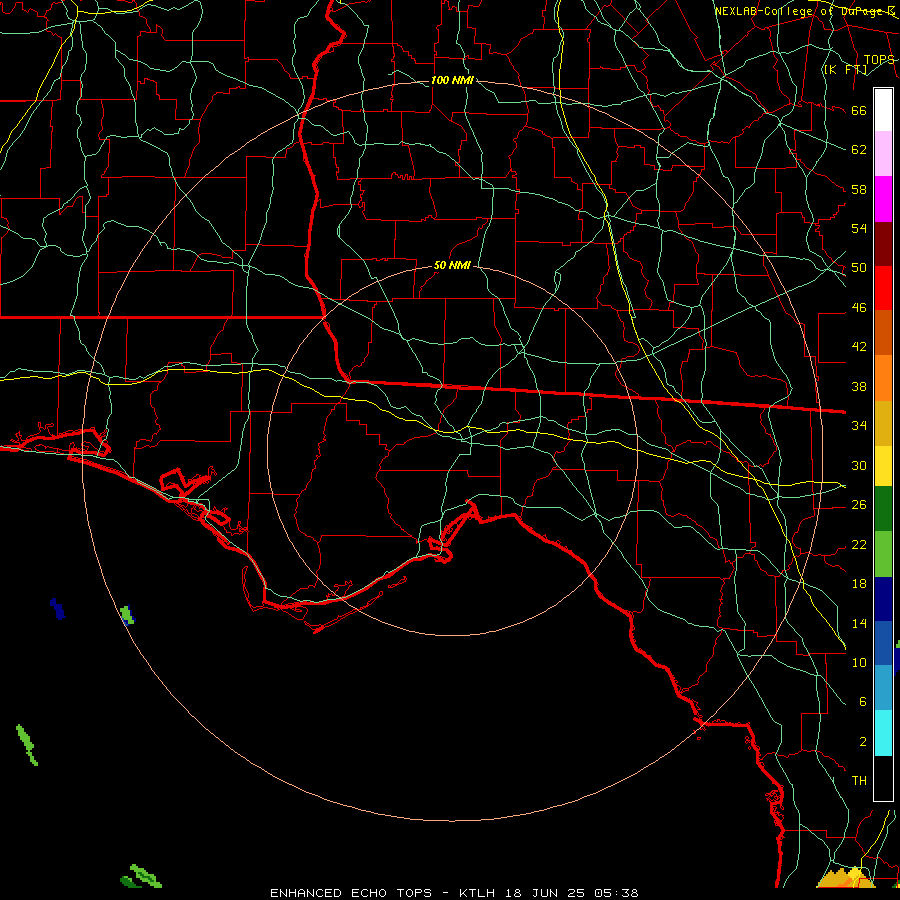Click the light pink legend swatch

pyautogui.click(x=883, y=154)
